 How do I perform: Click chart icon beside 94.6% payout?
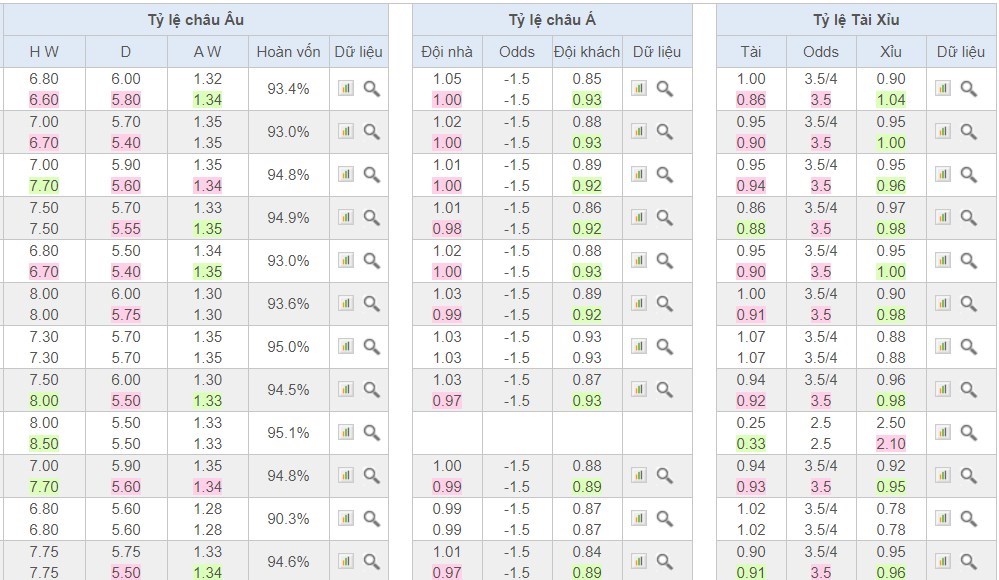click(345, 561)
